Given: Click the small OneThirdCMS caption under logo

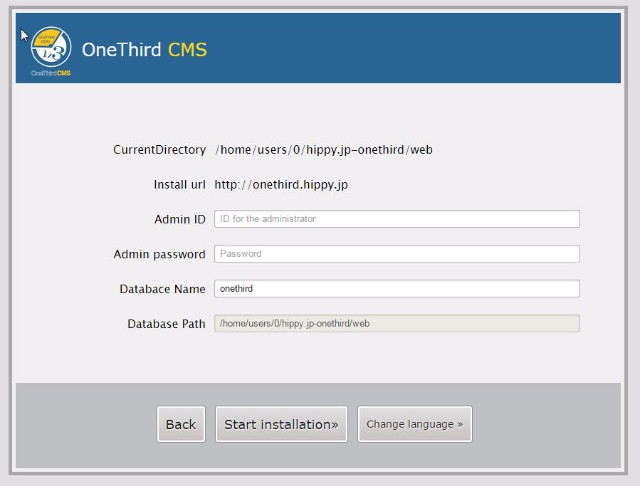Looking at the screenshot, I should coord(51,73).
